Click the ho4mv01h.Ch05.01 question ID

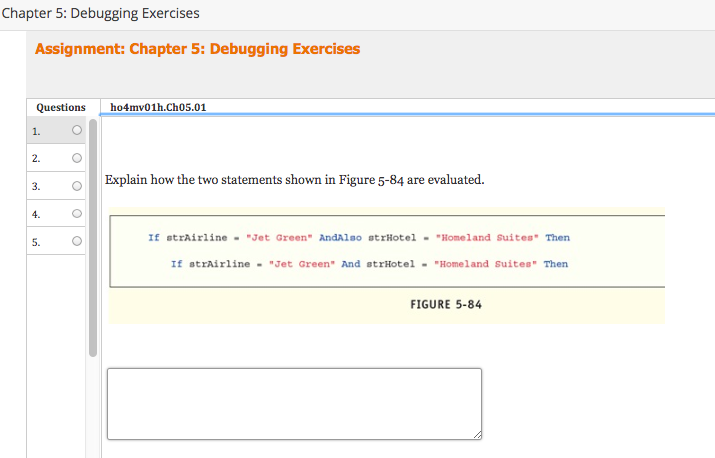pos(158,107)
